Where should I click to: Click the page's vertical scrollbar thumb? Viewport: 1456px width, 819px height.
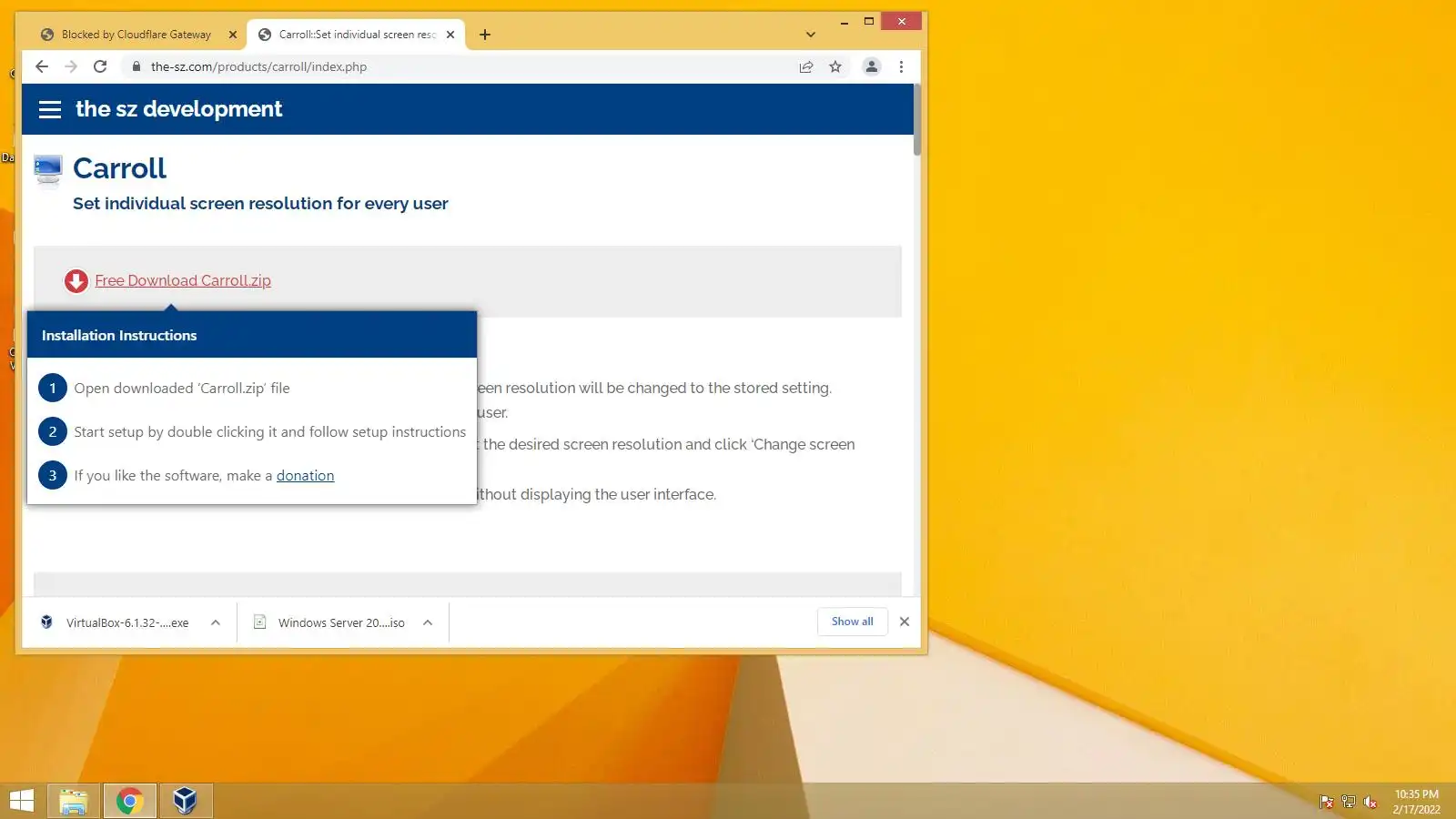(x=917, y=120)
